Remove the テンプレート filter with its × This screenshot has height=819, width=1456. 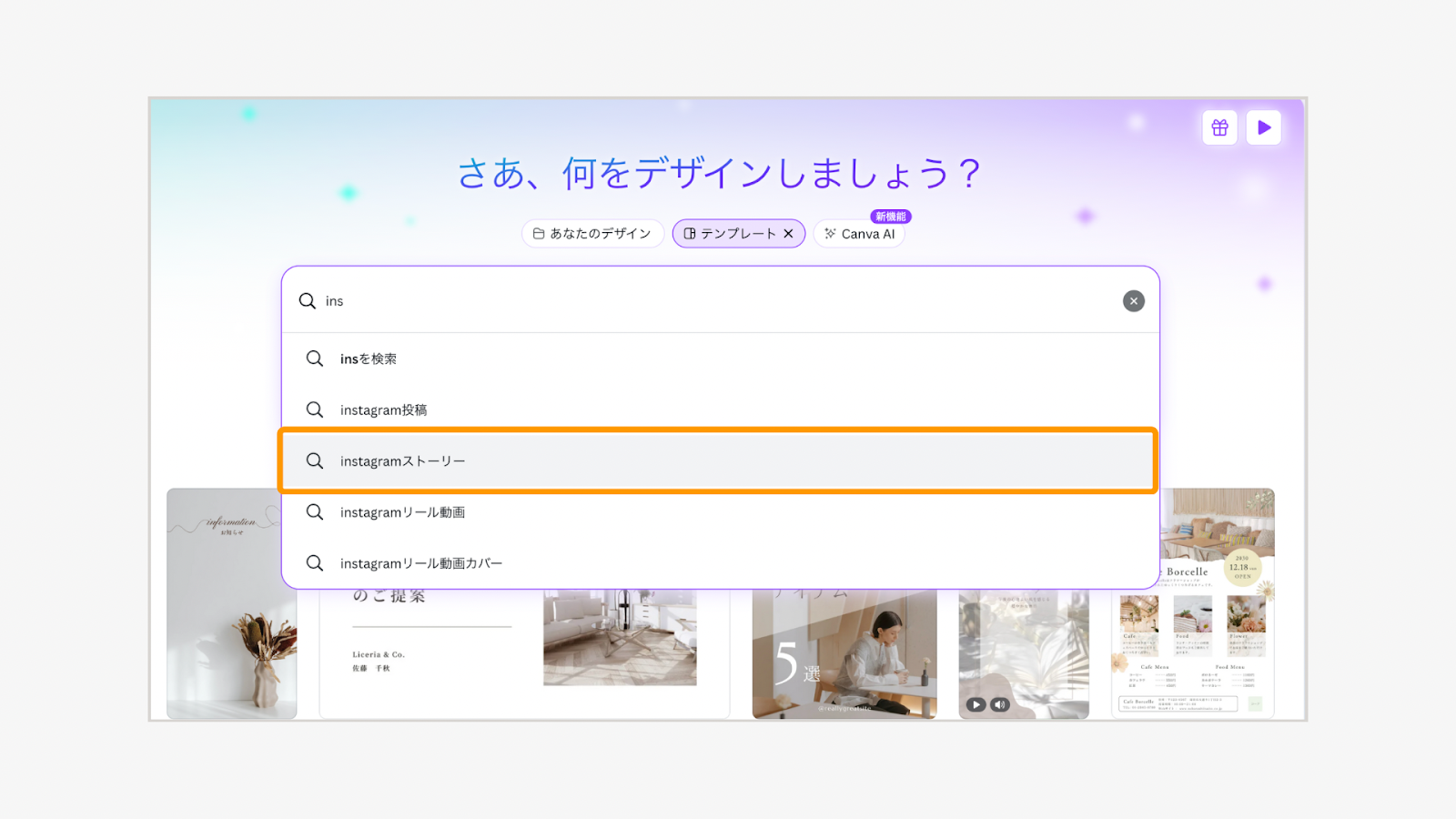pos(790,233)
